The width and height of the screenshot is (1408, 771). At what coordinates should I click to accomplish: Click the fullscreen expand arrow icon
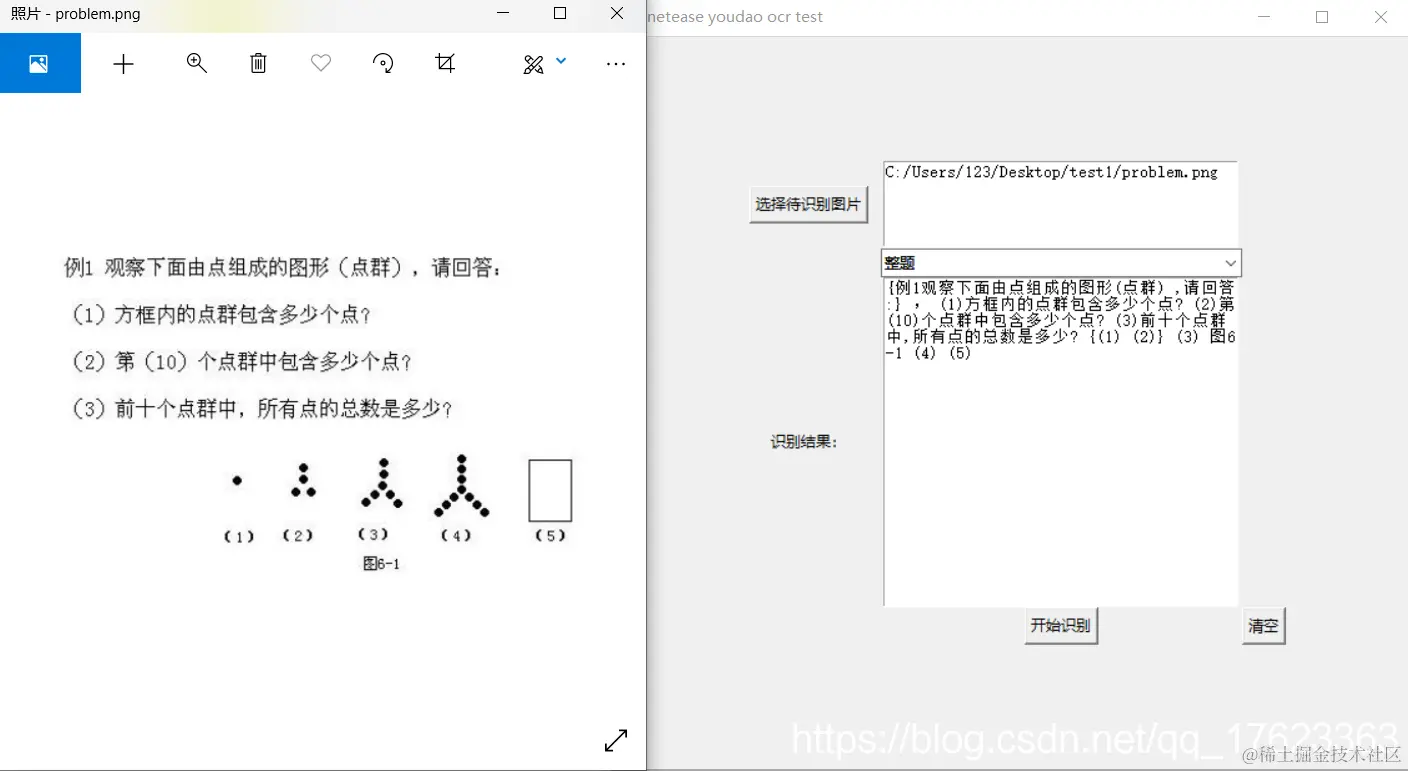point(616,740)
